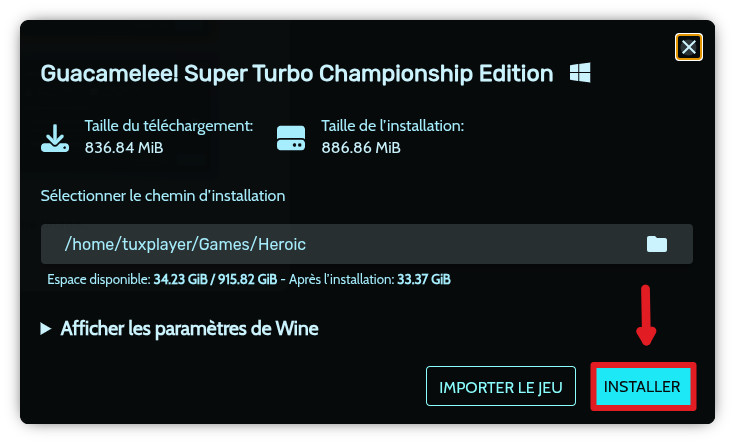
Task: Click the 34.23 GiB / 915.82 GiB value
Action: [215, 279]
